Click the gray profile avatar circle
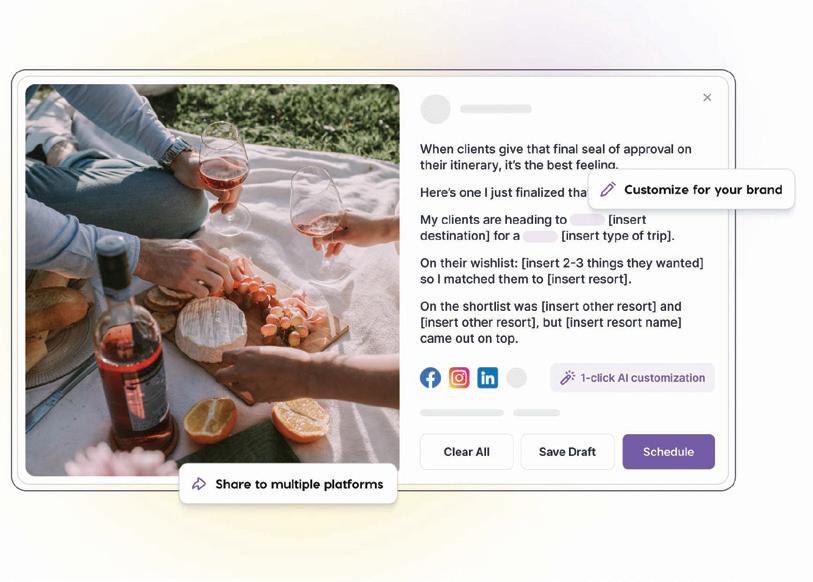 (435, 109)
